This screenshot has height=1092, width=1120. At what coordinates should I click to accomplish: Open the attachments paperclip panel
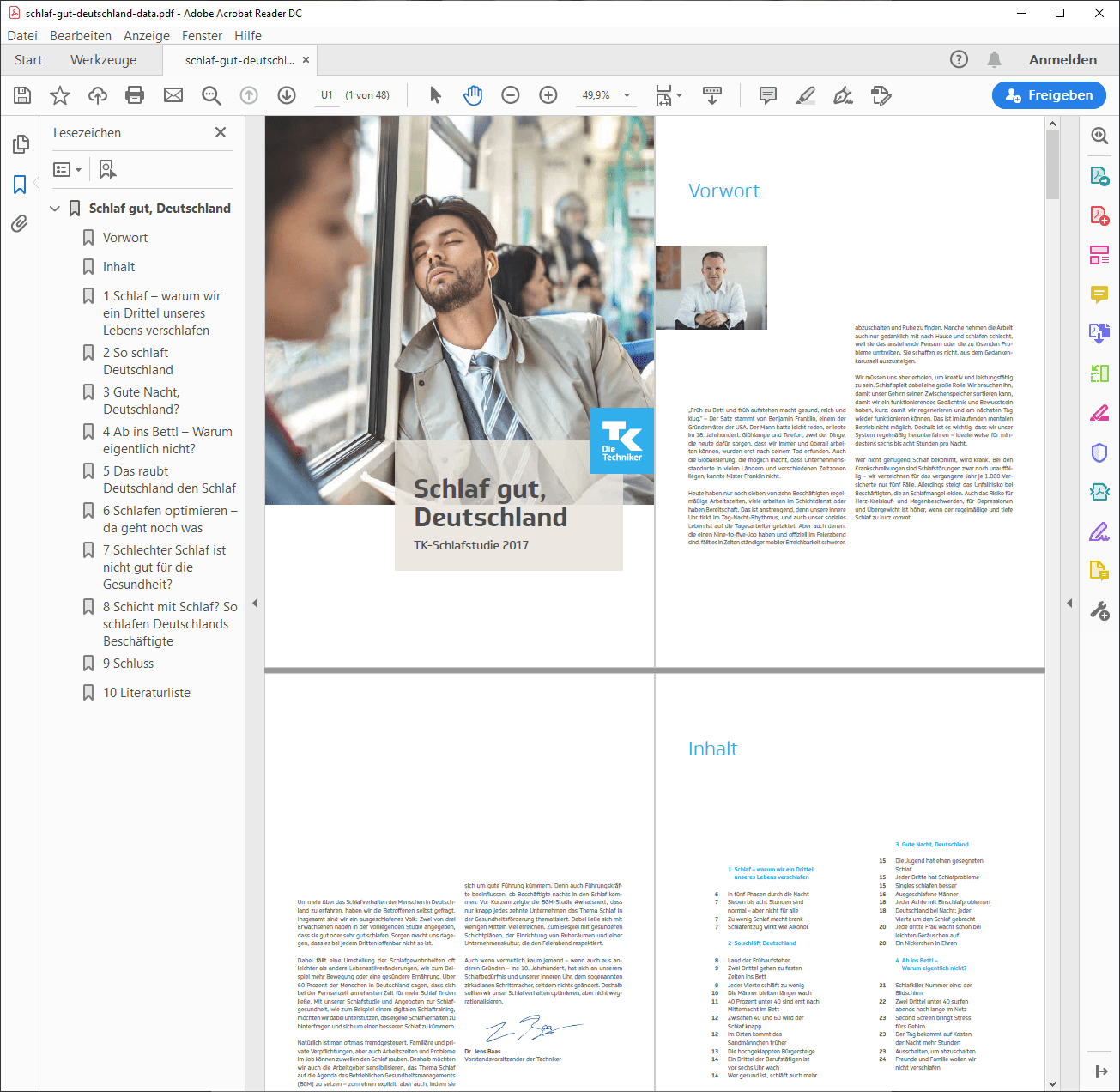pyautogui.click(x=20, y=224)
